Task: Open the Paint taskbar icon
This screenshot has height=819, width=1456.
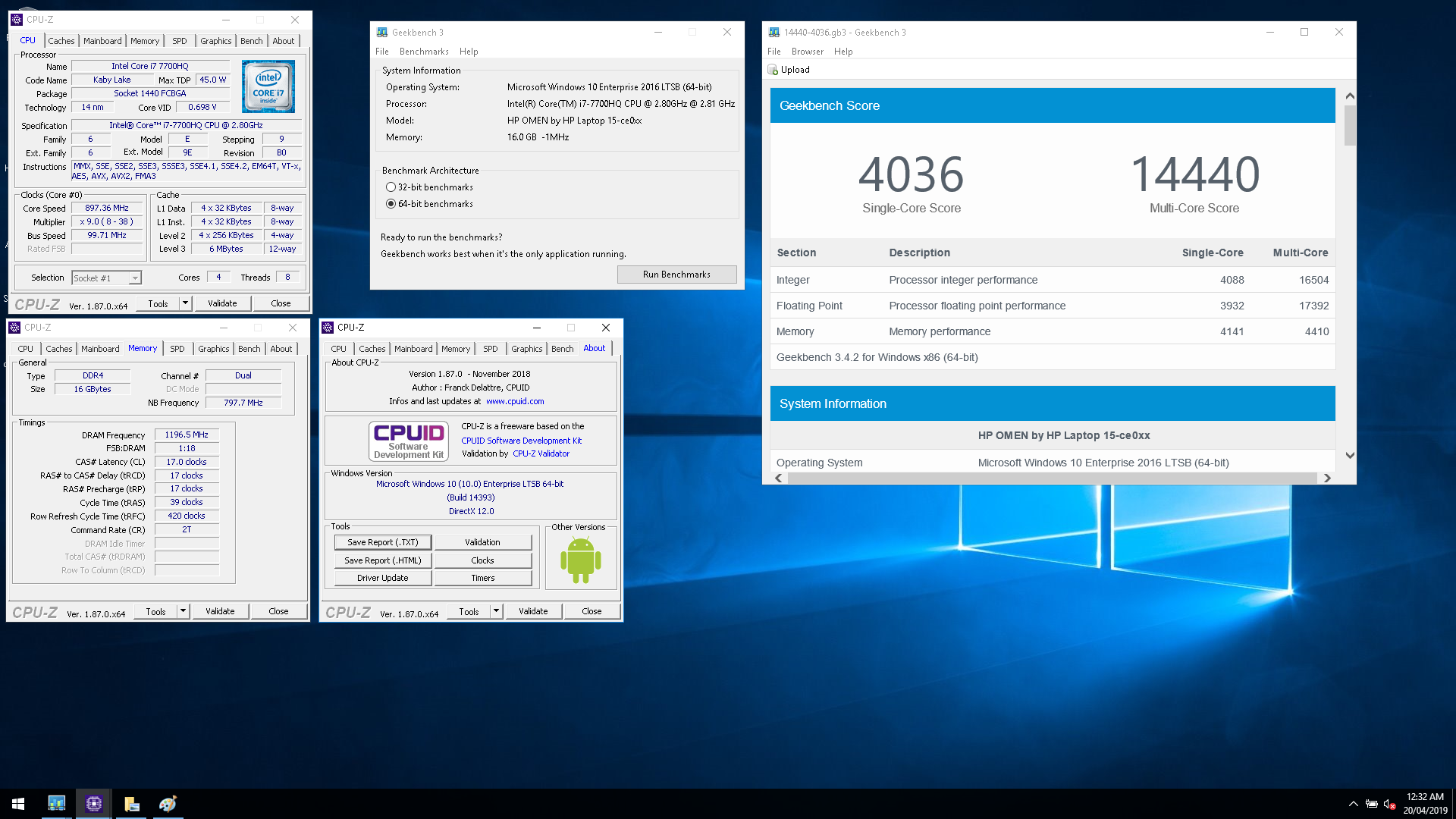Action: click(168, 804)
